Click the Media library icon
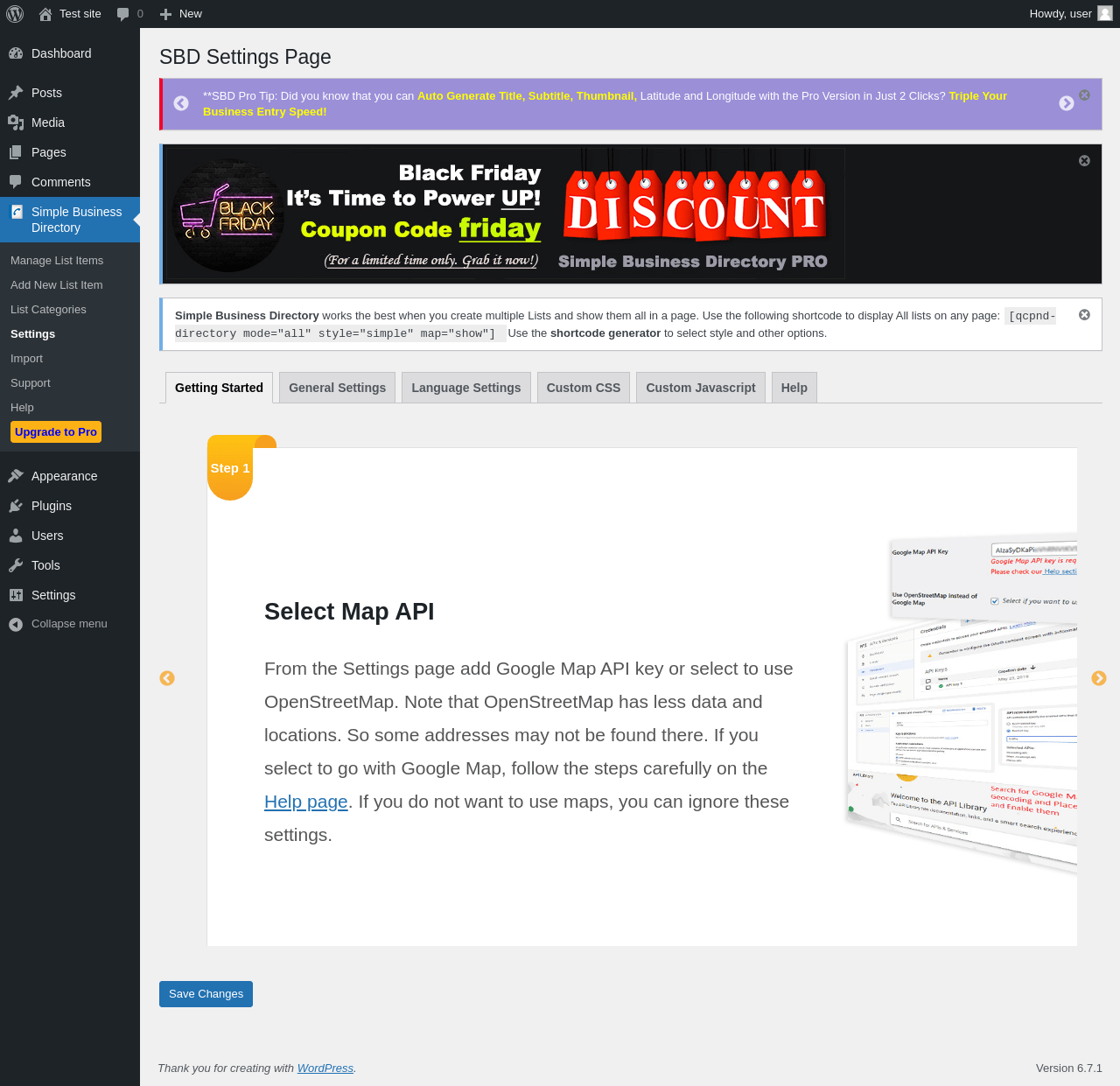The height and width of the screenshot is (1086, 1120). click(x=16, y=123)
